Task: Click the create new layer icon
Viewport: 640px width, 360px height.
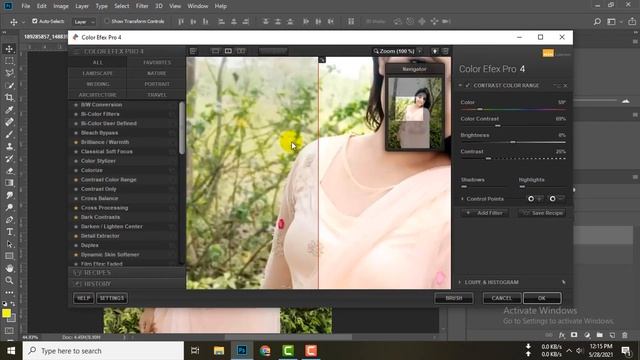Action: click(x=612, y=335)
